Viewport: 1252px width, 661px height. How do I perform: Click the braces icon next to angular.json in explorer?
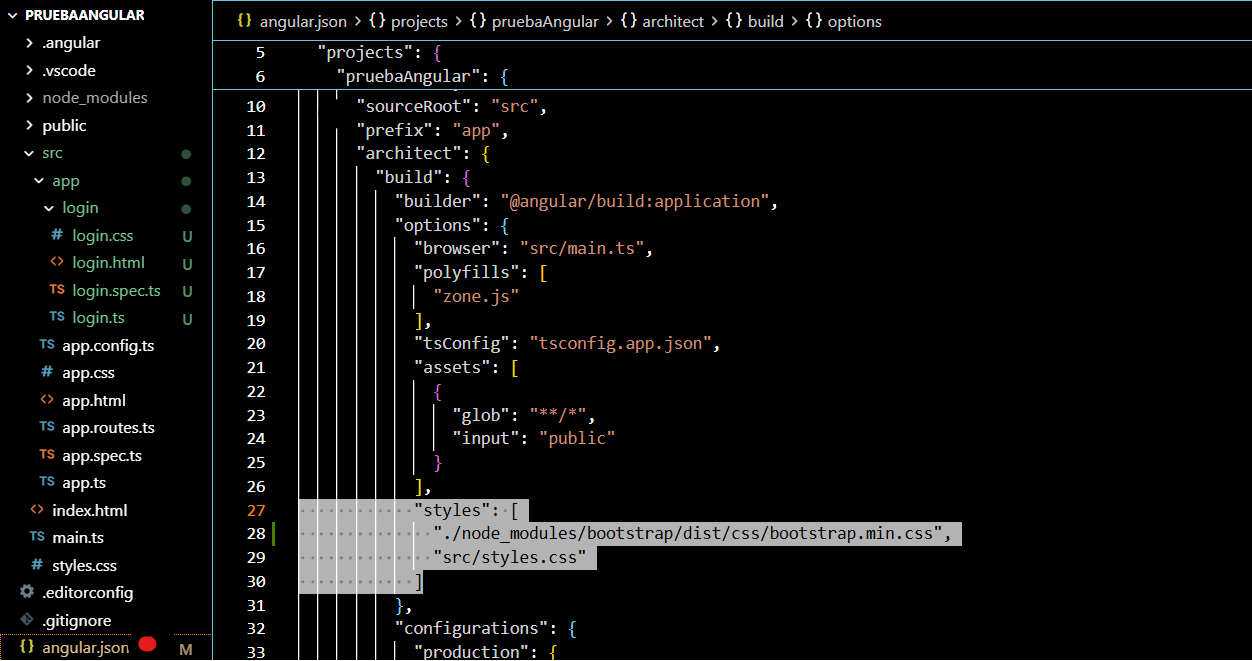(27, 647)
